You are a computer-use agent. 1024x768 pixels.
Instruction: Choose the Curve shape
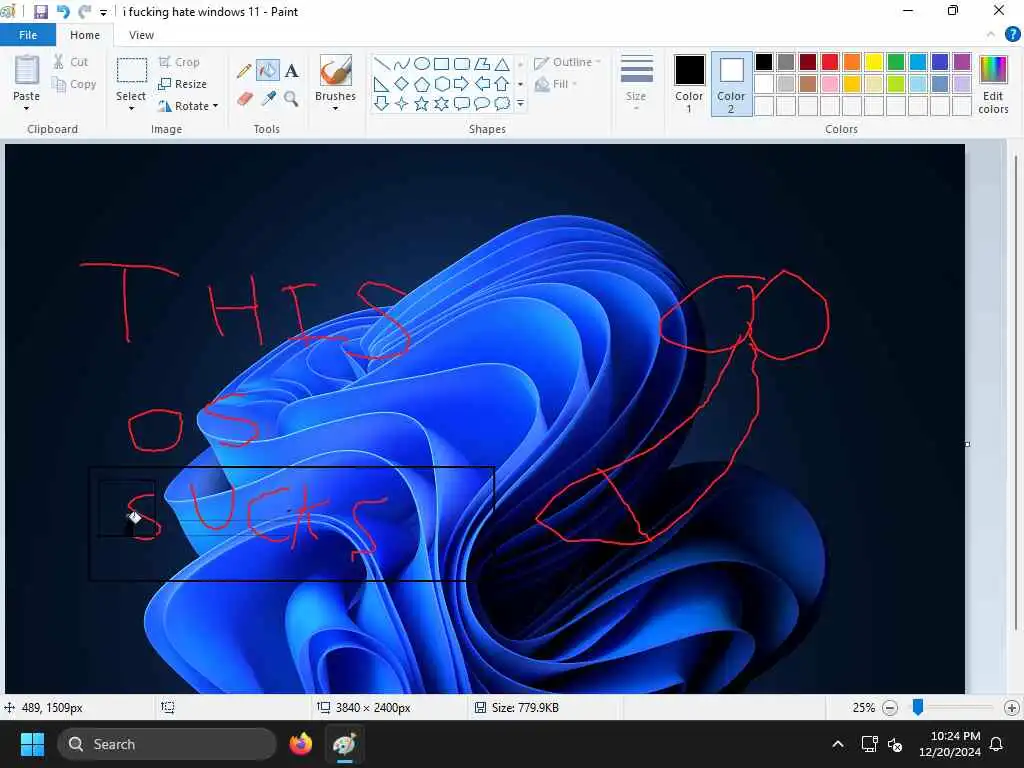coord(402,64)
